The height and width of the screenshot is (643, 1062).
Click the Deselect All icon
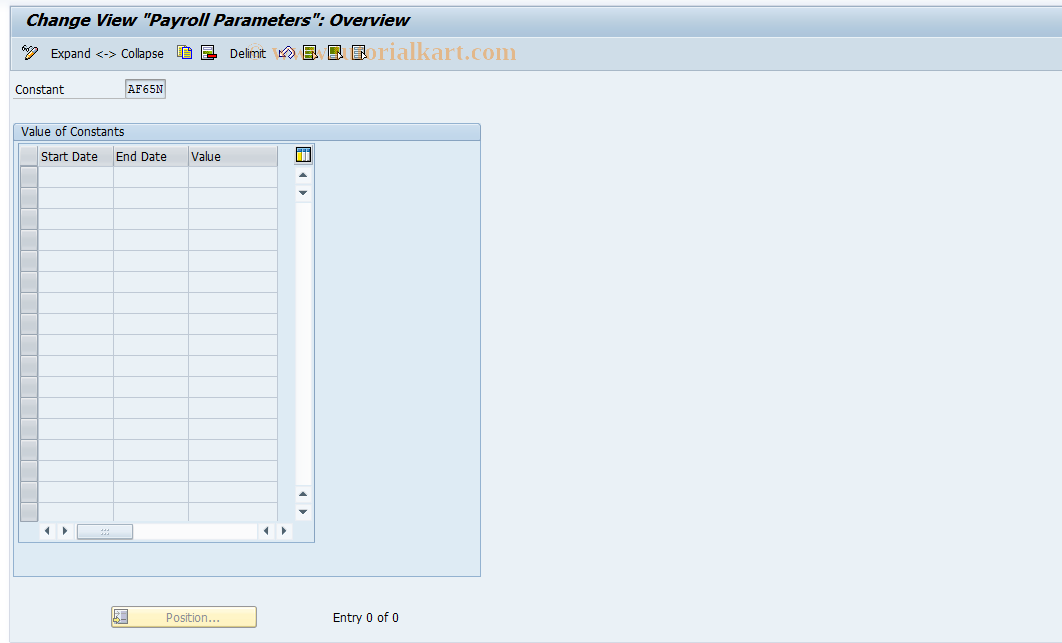(x=359, y=53)
